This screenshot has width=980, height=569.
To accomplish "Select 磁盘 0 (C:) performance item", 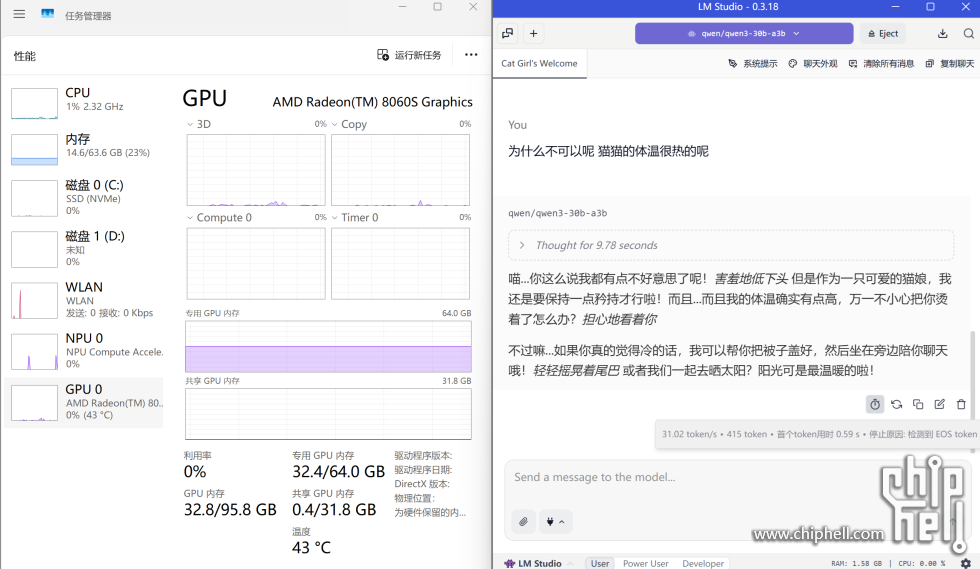I will click(85, 198).
